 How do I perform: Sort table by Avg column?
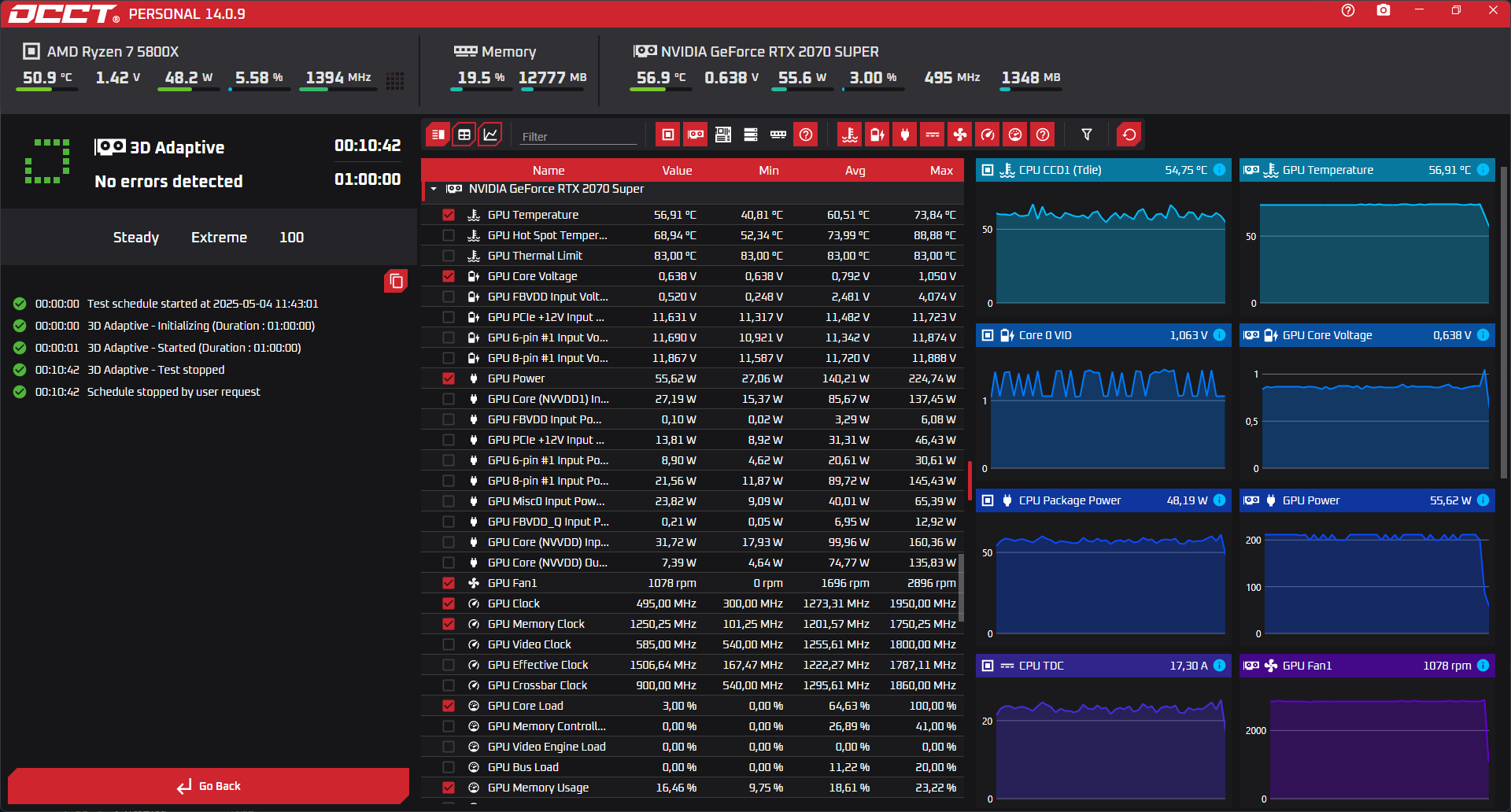(855, 170)
